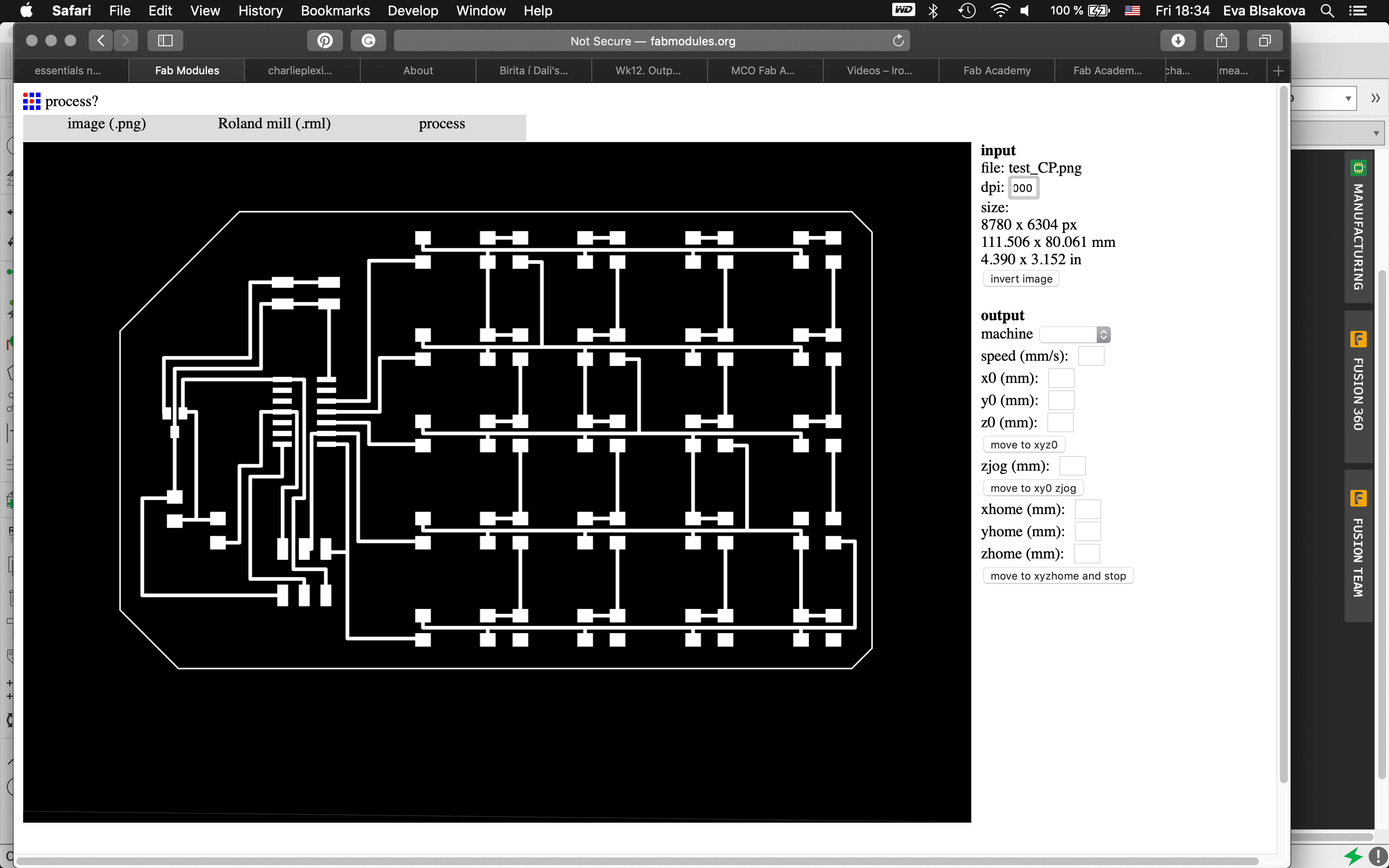Switch to the charlieplexi... tab
The height and width of the screenshot is (868, 1389).
(x=300, y=70)
